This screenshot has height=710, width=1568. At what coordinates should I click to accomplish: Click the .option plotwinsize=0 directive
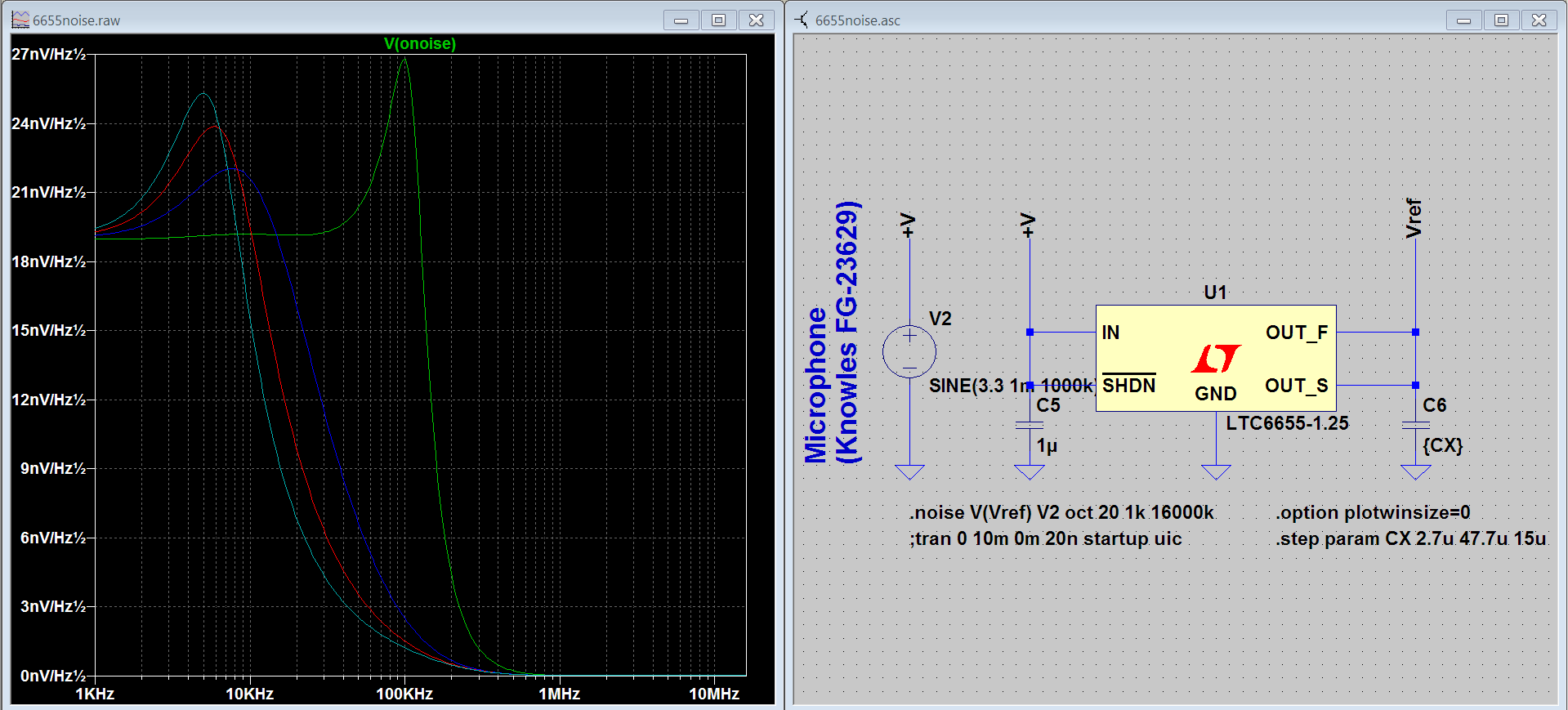click(1373, 512)
